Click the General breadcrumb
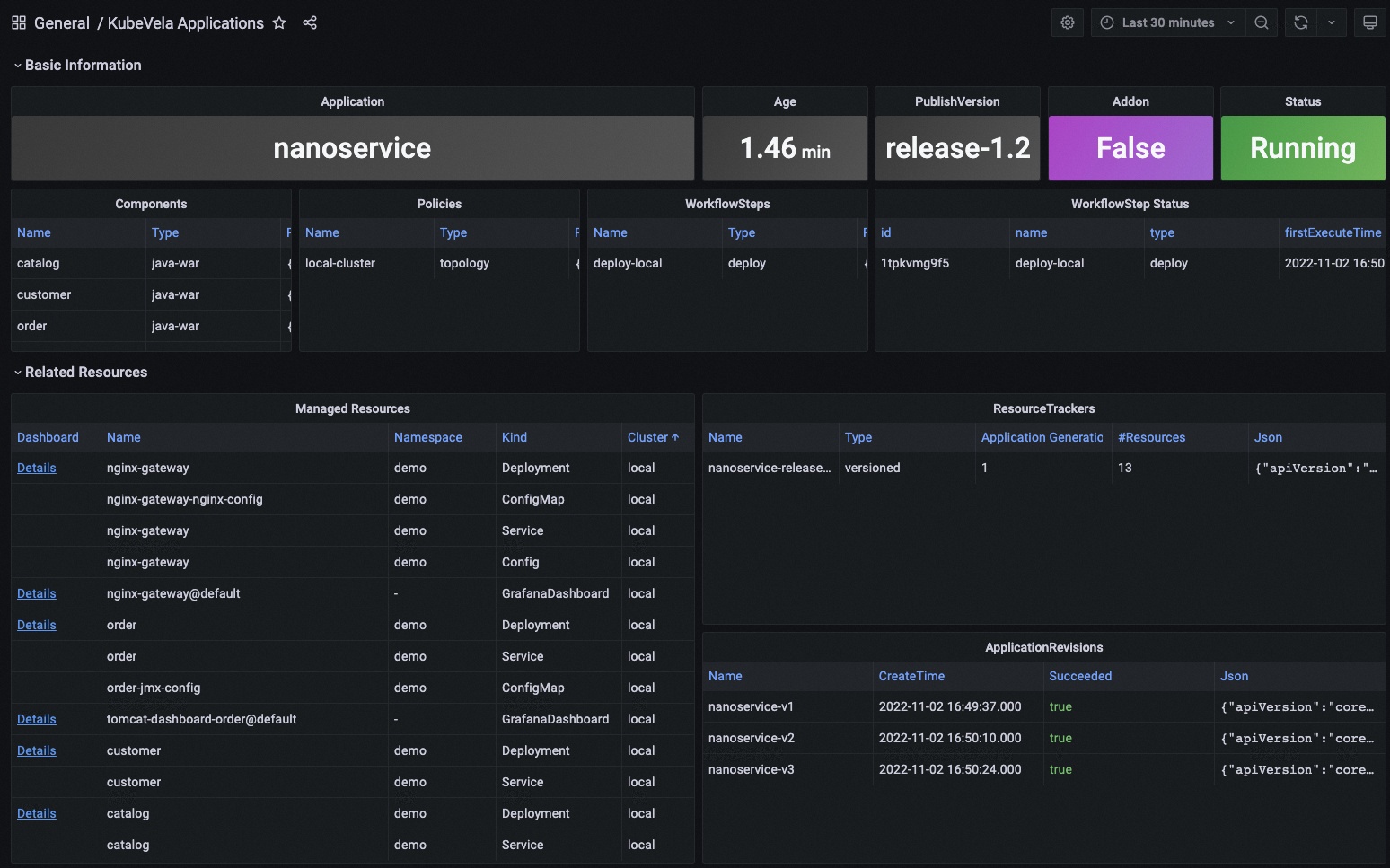This screenshot has height=868, width=1390. click(62, 22)
